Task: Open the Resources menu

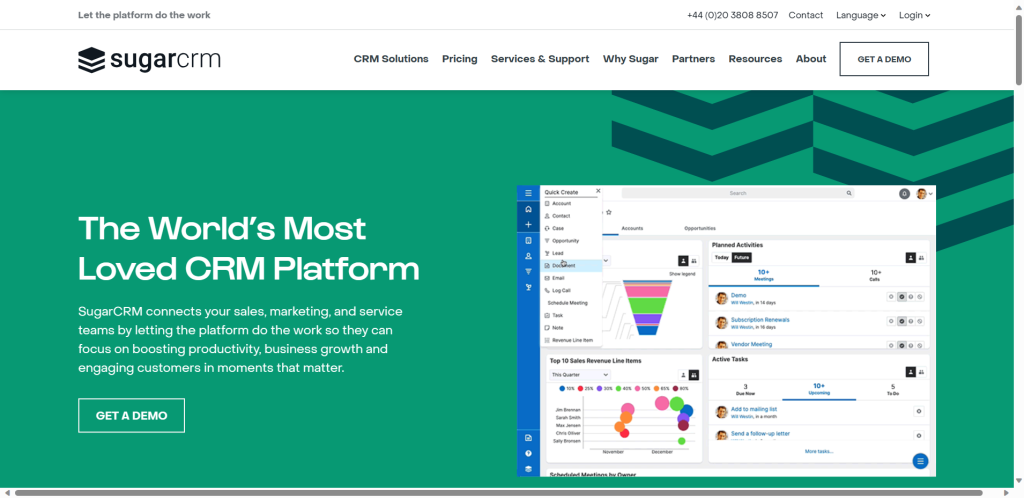Action: coord(755,59)
